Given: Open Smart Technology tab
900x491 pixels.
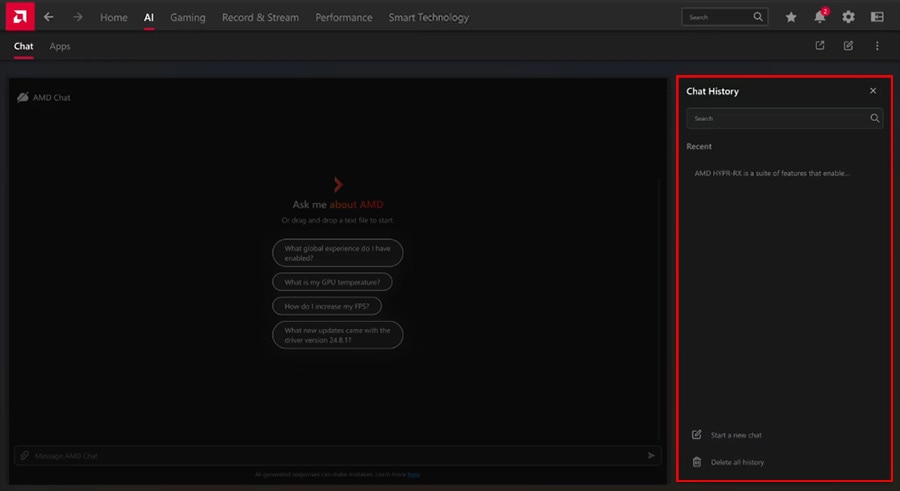Looking at the screenshot, I should coord(428,18).
